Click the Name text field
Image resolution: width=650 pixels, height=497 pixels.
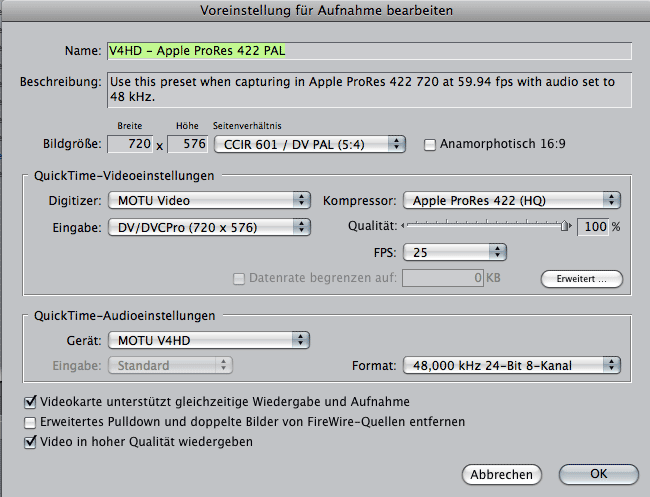pos(368,51)
